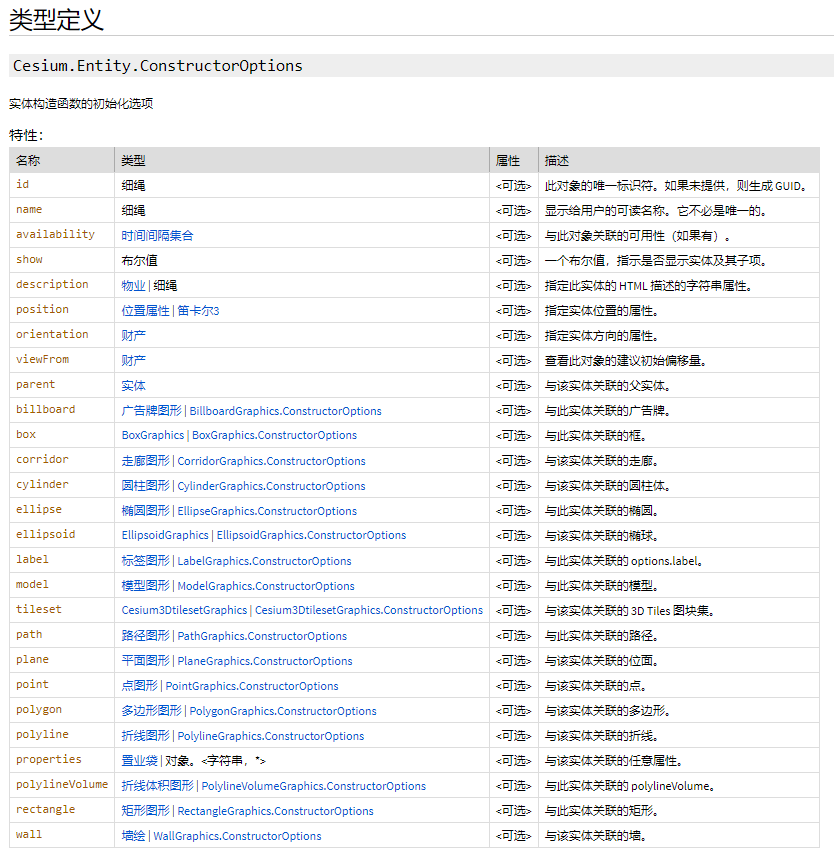The width and height of the screenshot is (834, 854).
Task: Click the 实体 link for parent
Action: [x=133, y=384]
